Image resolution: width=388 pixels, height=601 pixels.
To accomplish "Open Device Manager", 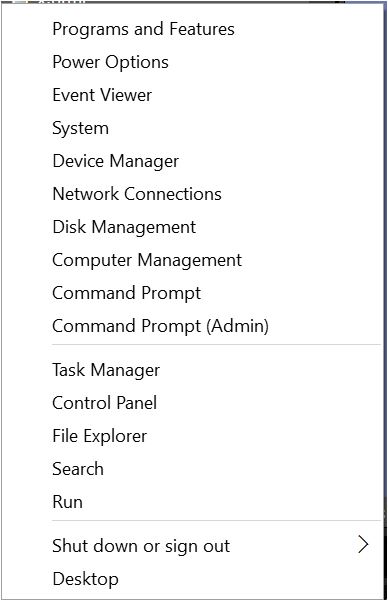I will (115, 161).
